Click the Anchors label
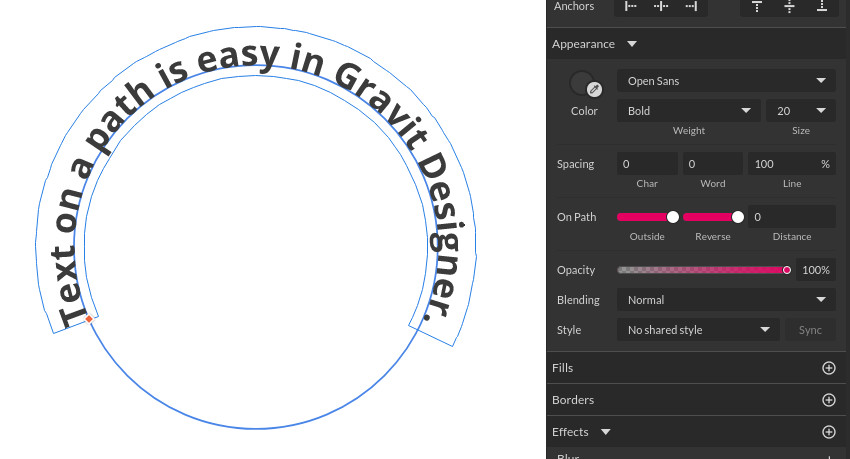The image size is (850, 459). click(574, 7)
